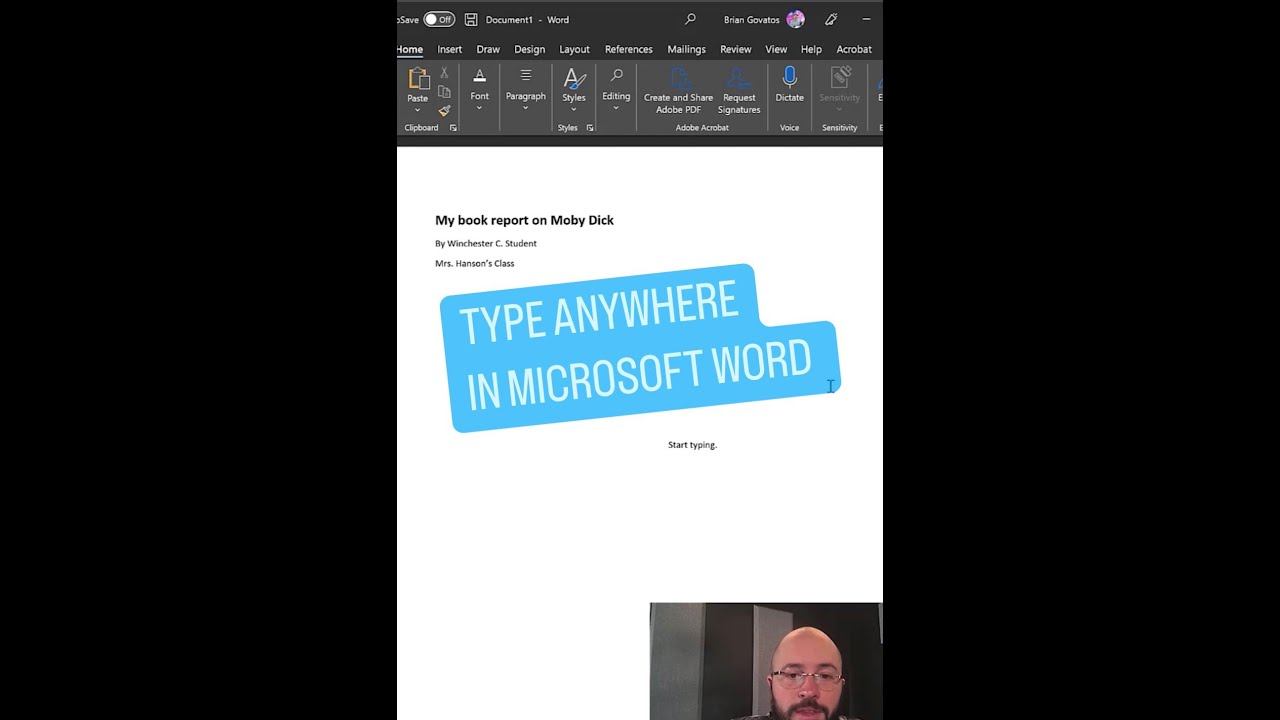This screenshot has width=1280, height=720.
Task: Click the Copy icon
Action: click(444, 92)
